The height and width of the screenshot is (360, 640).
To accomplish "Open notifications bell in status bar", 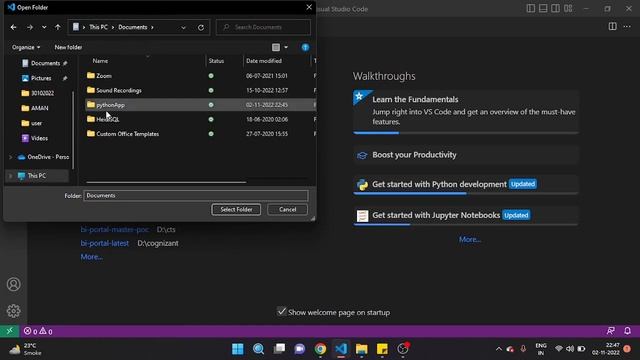I will (x=627, y=331).
